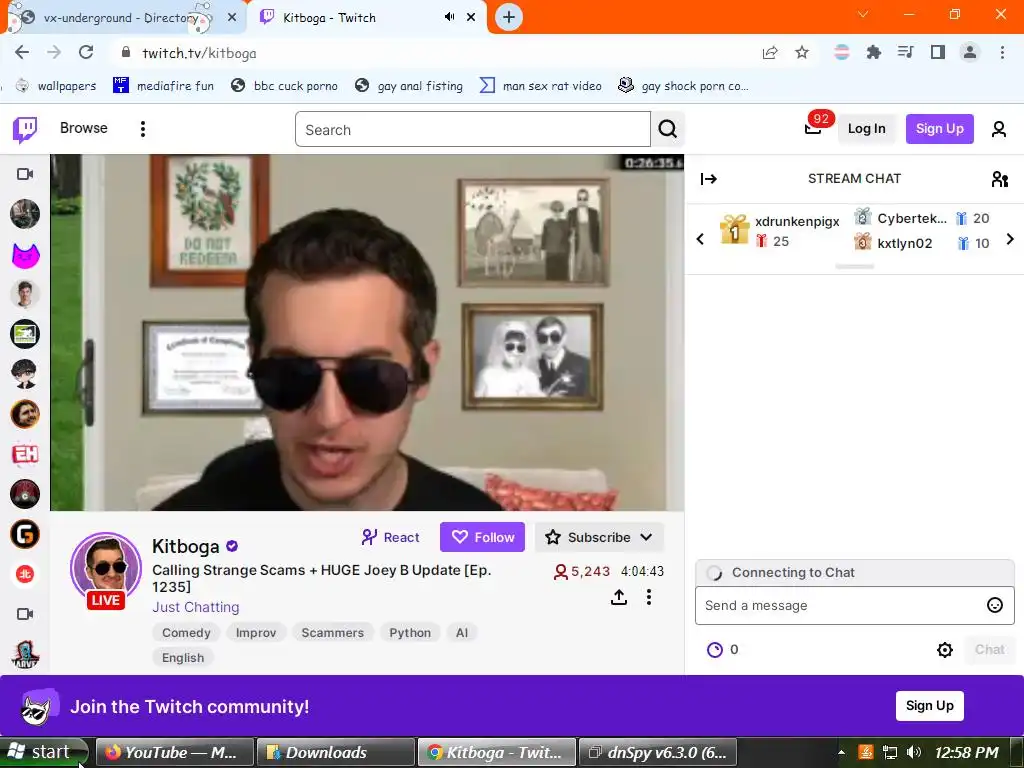
Task: Open the recommended-channels camera icon in sidebar
Action: click(25, 614)
